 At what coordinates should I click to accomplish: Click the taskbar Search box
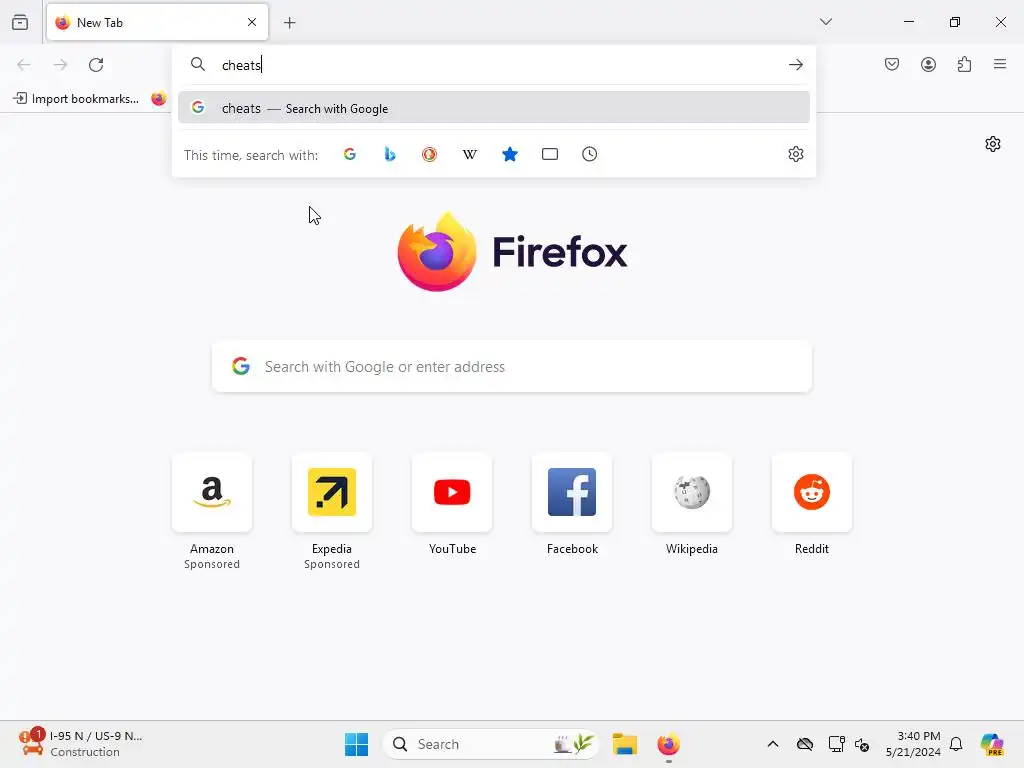[490, 744]
